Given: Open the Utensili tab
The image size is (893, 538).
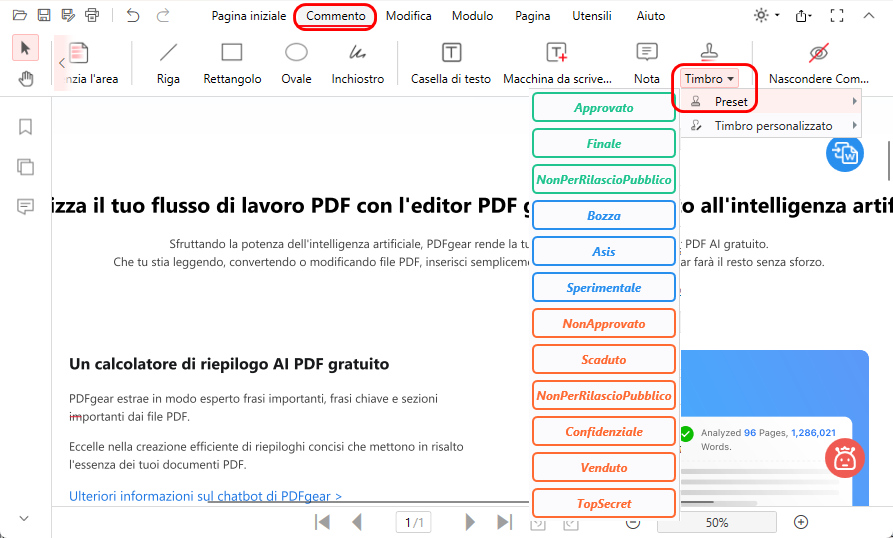Looking at the screenshot, I should click(x=592, y=16).
